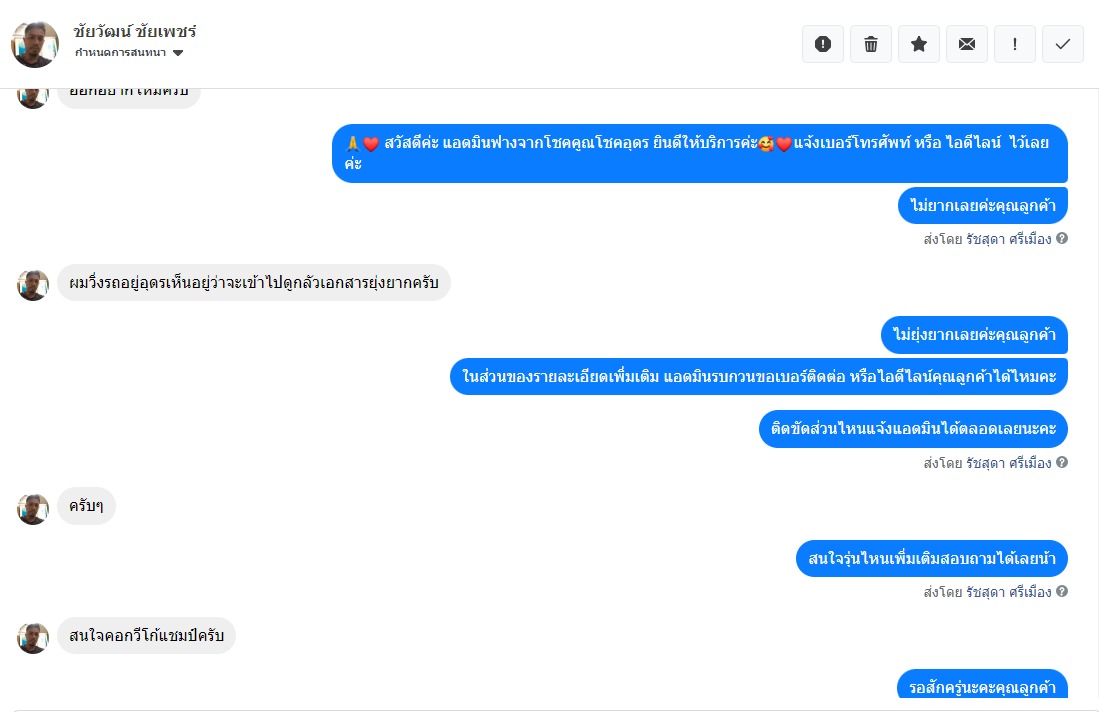Image resolution: width=1099 pixels, height=712 pixels.
Task: Star this conversation as follow-up
Action: (x=919, y=44)
